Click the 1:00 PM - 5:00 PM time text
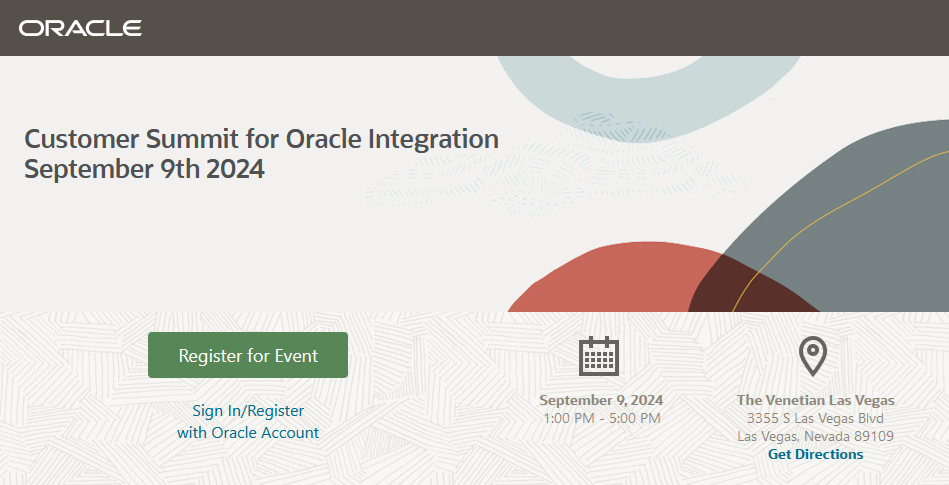This screenshot has height=485, width=949. 601,418
